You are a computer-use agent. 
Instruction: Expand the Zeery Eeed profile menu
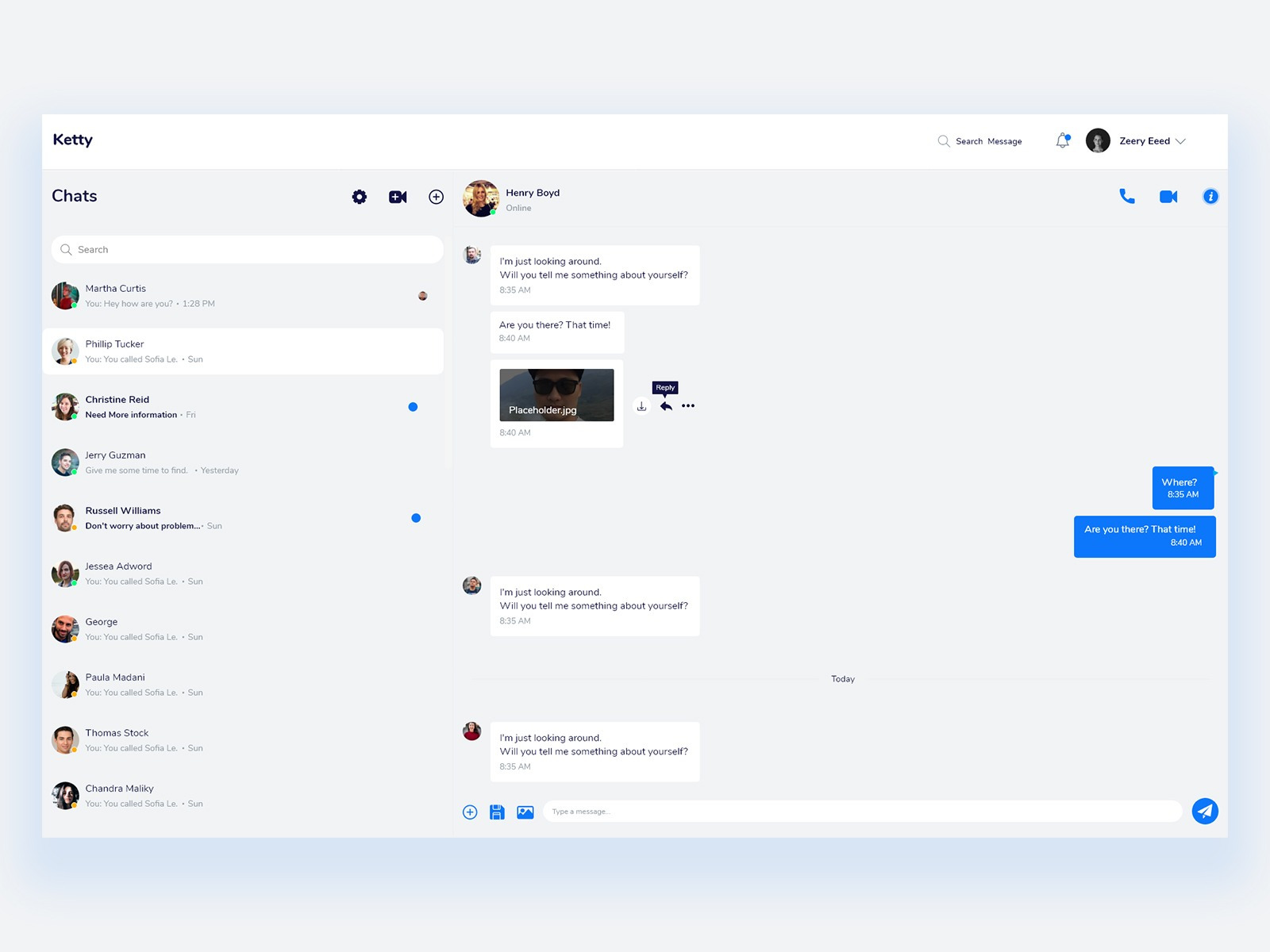click(1180, 141)
